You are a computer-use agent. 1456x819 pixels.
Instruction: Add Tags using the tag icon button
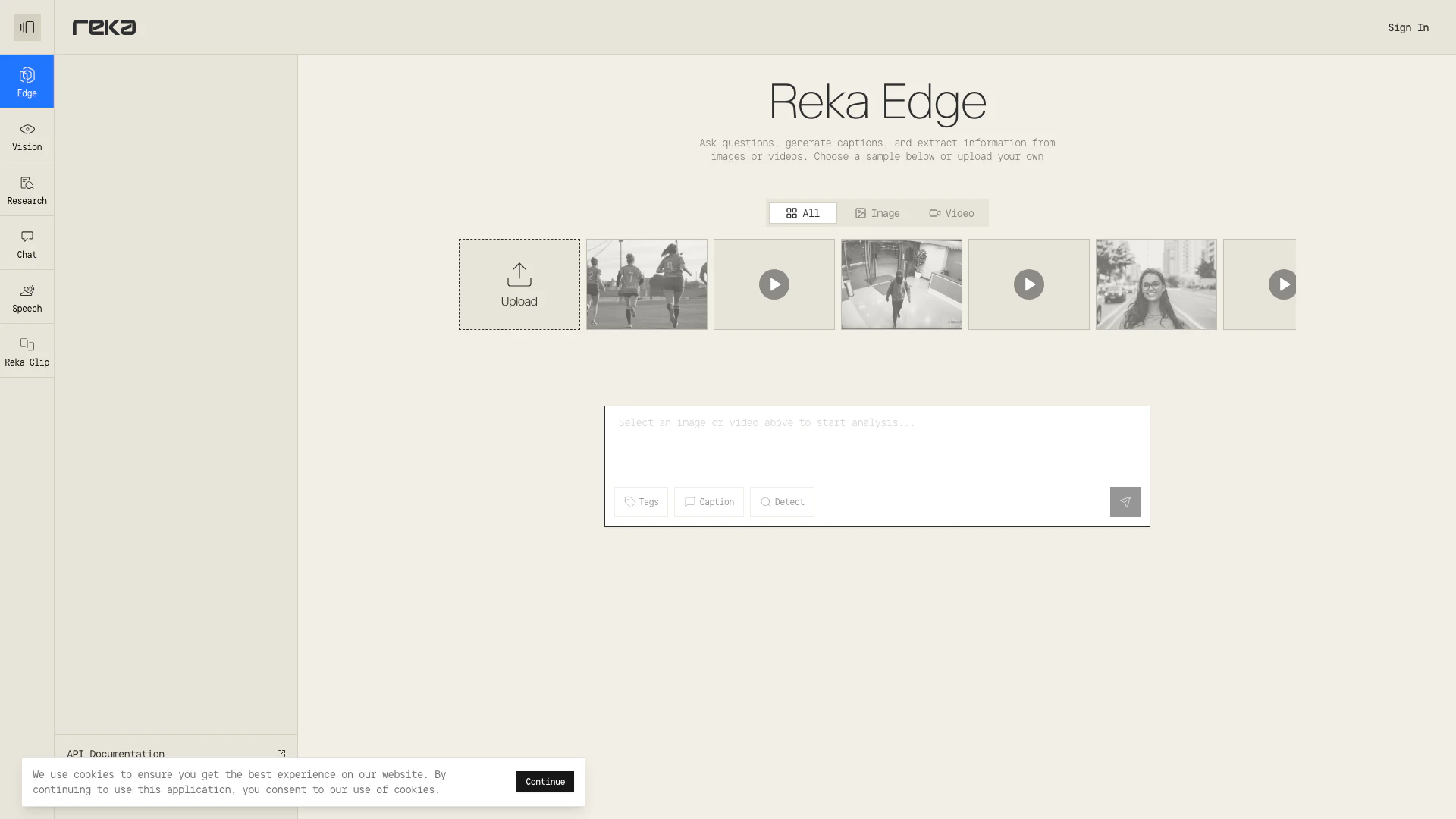641,501
